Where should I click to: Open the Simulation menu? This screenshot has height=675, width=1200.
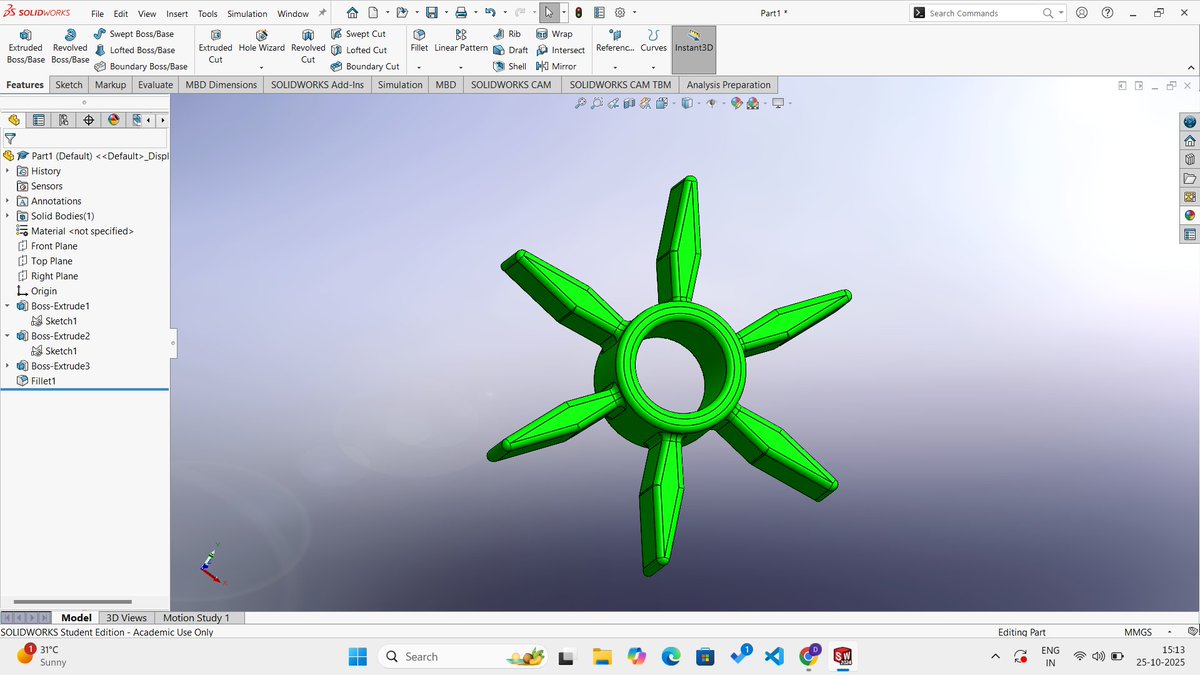(x=247, y=14)
